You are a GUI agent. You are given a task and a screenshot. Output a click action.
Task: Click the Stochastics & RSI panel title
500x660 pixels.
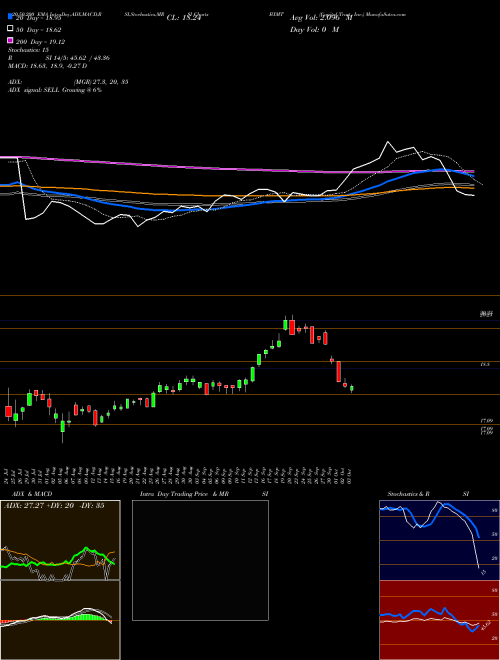point(428,494)
